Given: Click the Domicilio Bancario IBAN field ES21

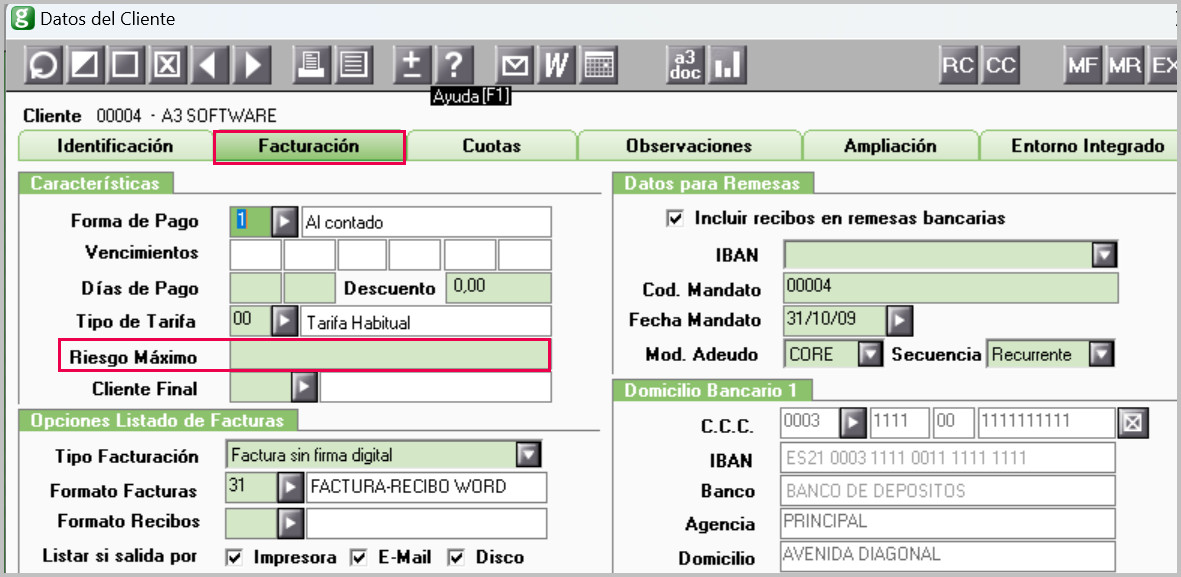Looking at the screenshot, I should click(948, 457).
